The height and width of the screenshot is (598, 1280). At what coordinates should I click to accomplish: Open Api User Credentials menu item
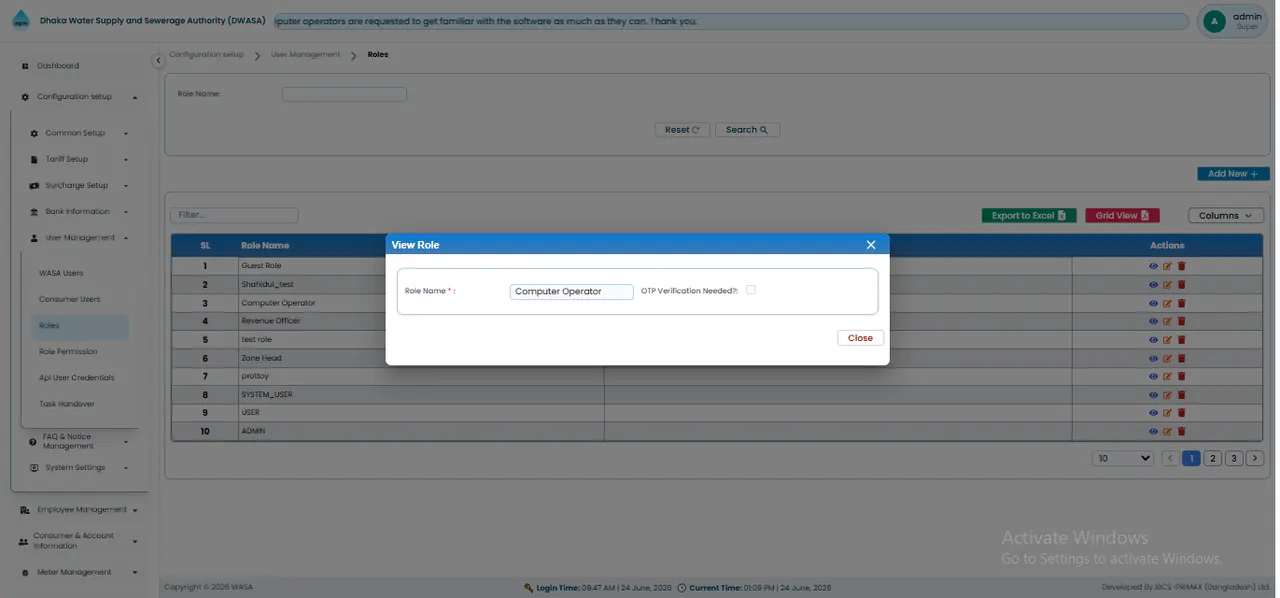click(77, 378)
